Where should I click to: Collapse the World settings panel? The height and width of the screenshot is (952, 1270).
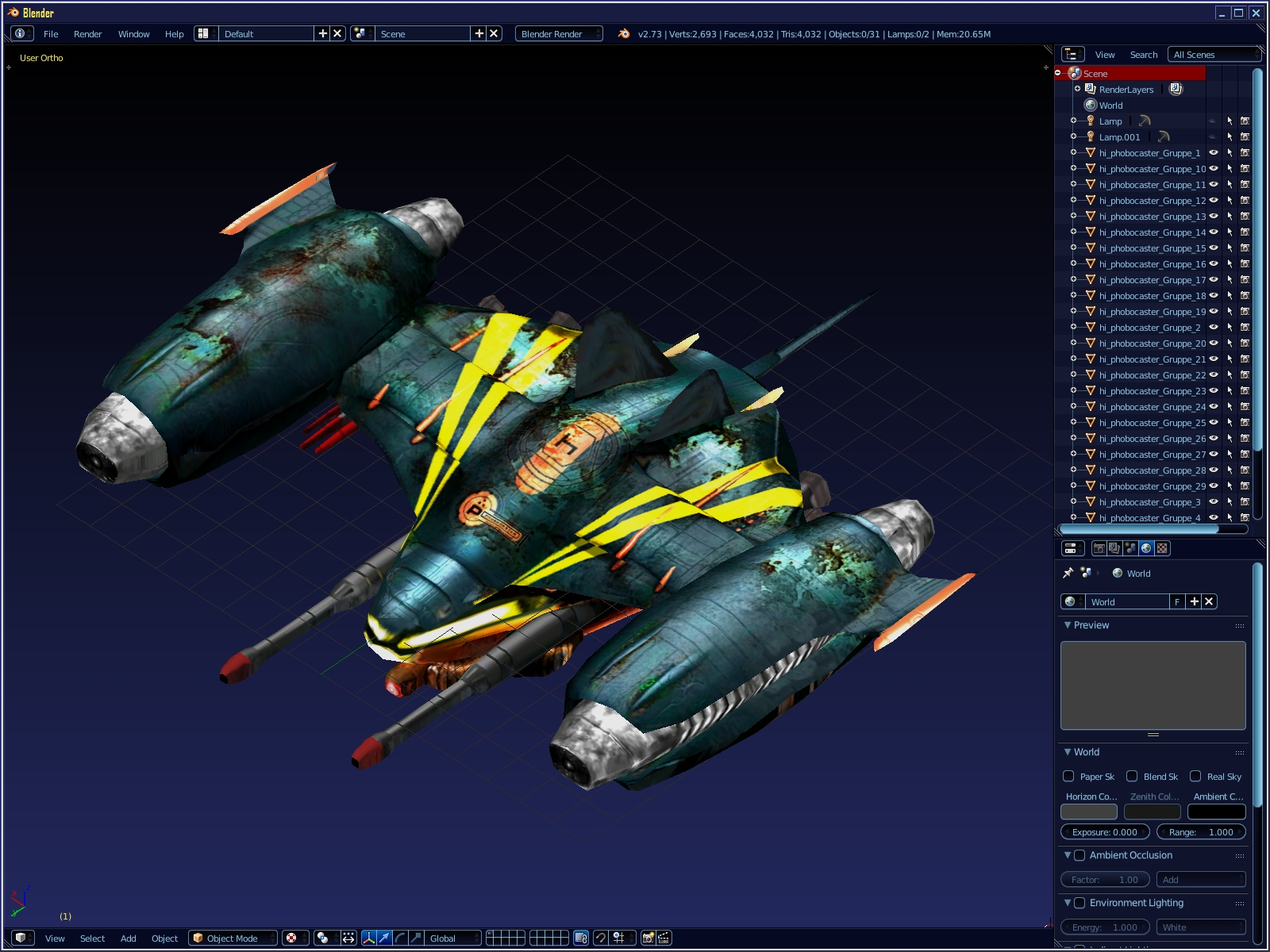pyautogui.click(x=1068, y=752)
